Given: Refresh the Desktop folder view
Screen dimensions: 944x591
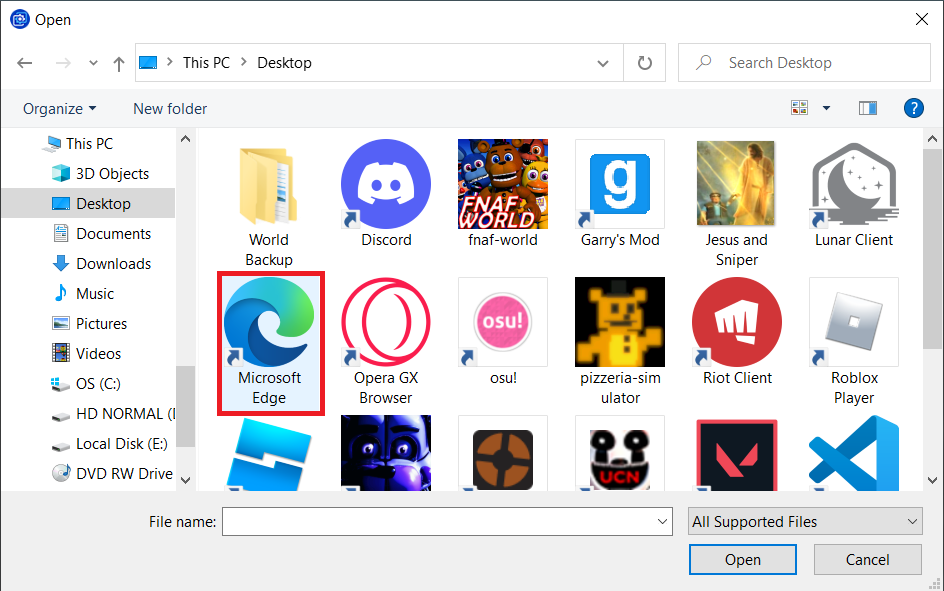Looking at the screenshot, I should tap(644, 63).
